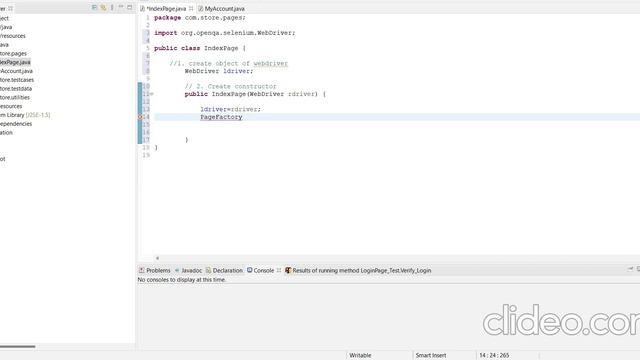Image resolution: width=640 pixels, height=360 pixels.
Task: Click Java file icon on MyAccount.java tab
Action: tap(200, 9)
